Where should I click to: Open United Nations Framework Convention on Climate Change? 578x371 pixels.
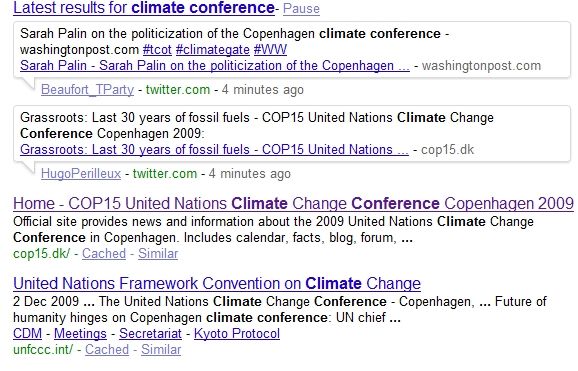(217, 284)
